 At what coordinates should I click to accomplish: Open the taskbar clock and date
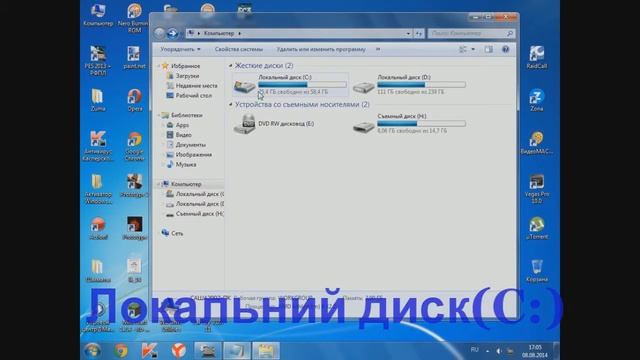535,351
